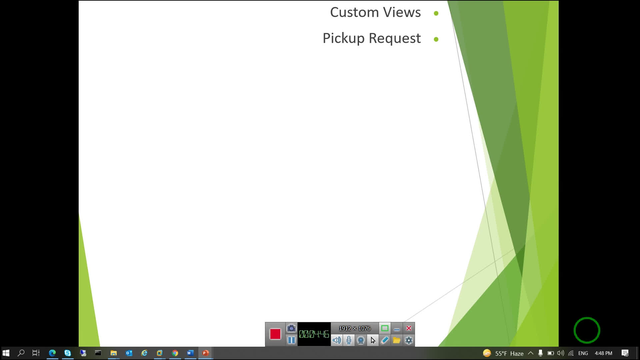640x360 pixels.
Task: Minimize the recorder toolbar
Action: click(396, 328)
